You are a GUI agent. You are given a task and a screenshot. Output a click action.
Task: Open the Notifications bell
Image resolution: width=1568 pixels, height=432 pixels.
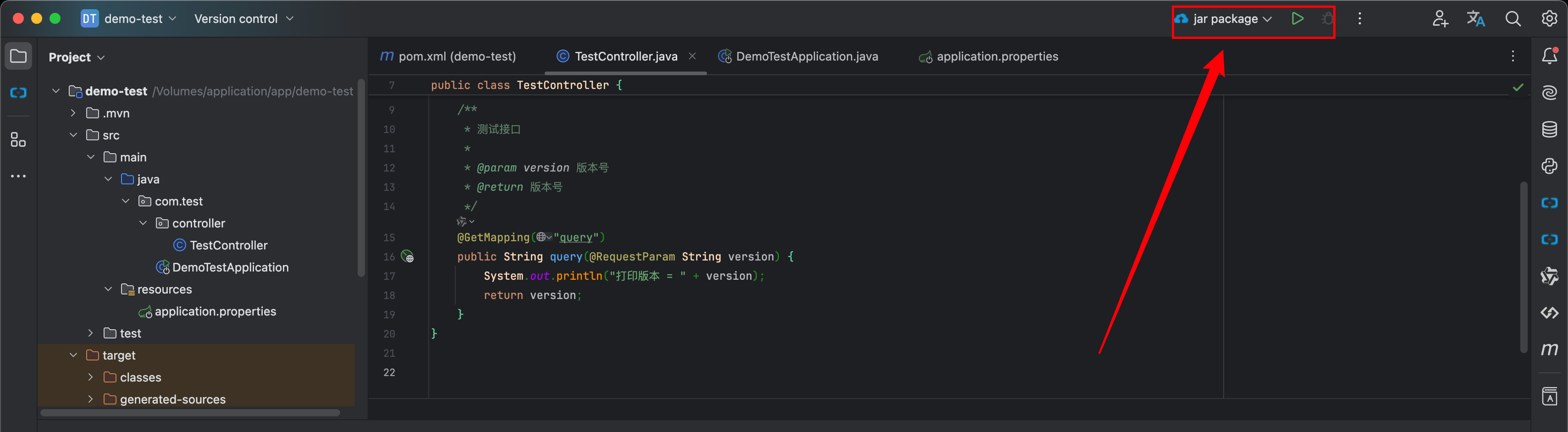(1549, 56)
